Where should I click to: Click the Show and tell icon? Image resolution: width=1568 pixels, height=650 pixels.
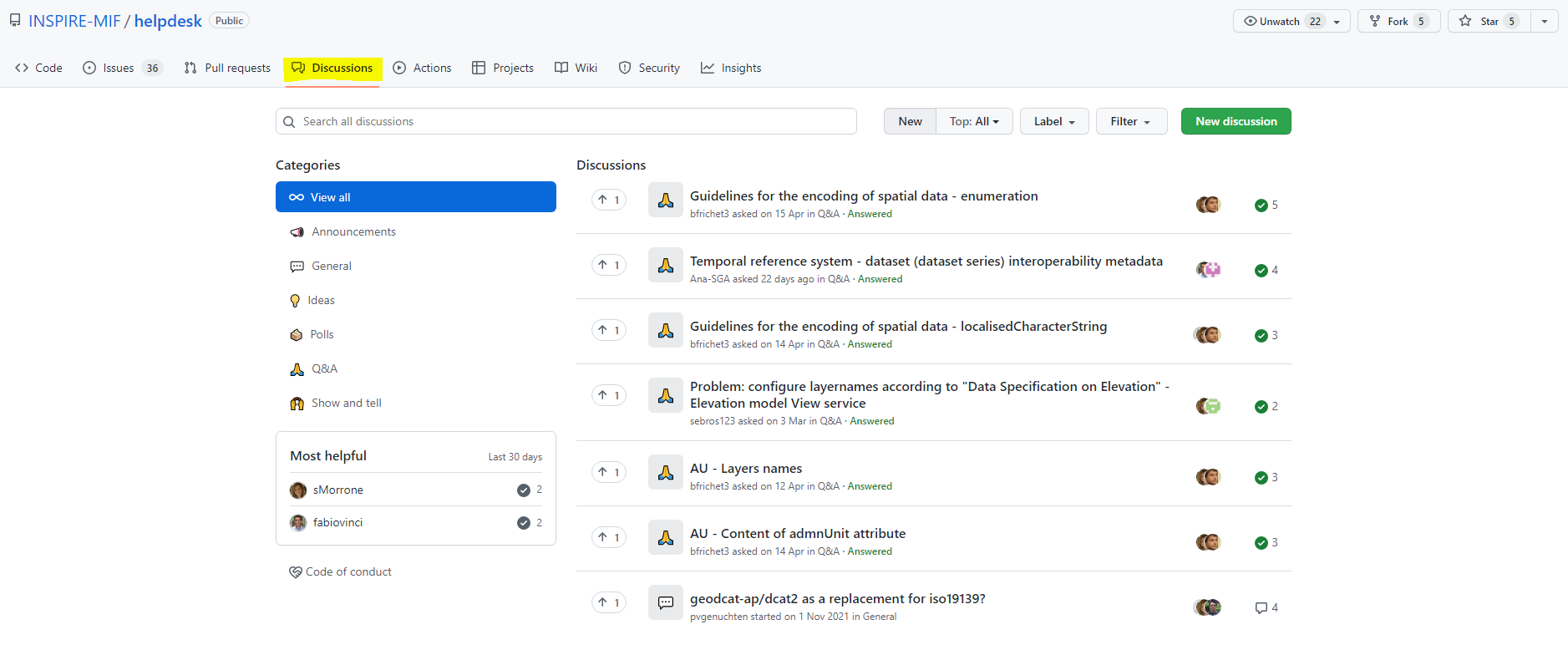(297, 404)
